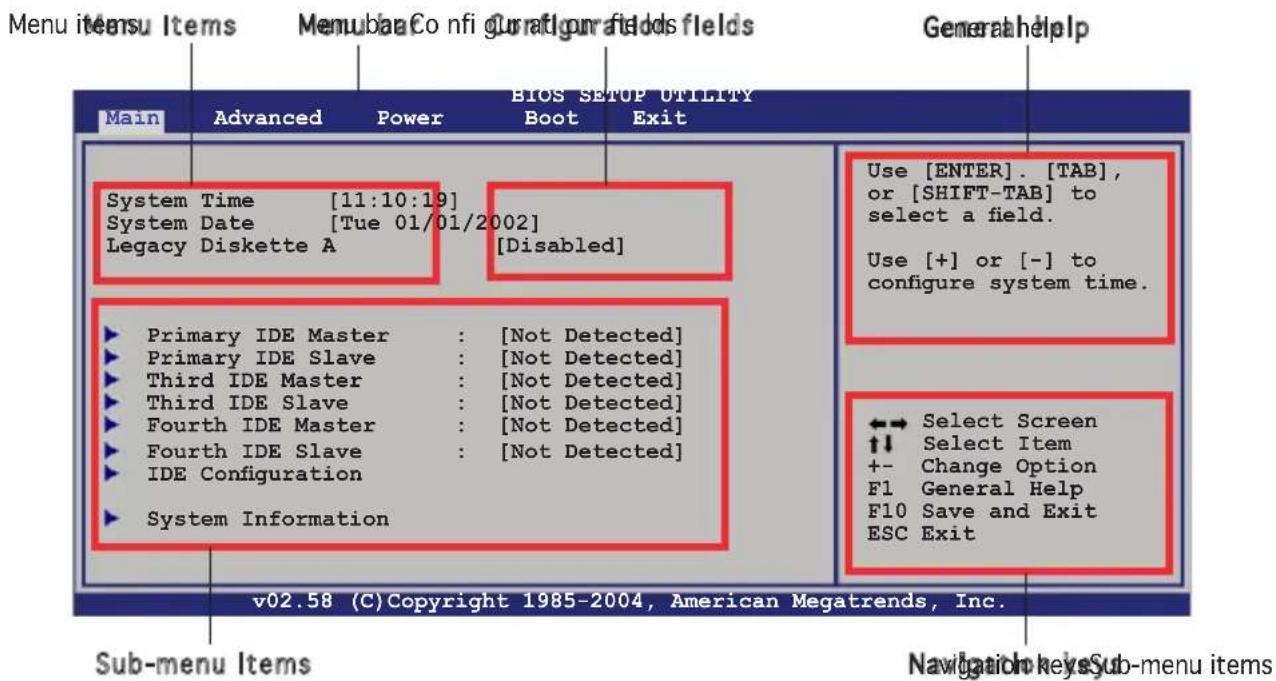This screenshot has width=1276, height=681.
Task: Click the 'configure system time.' help text
Action: click(1008, 283)
